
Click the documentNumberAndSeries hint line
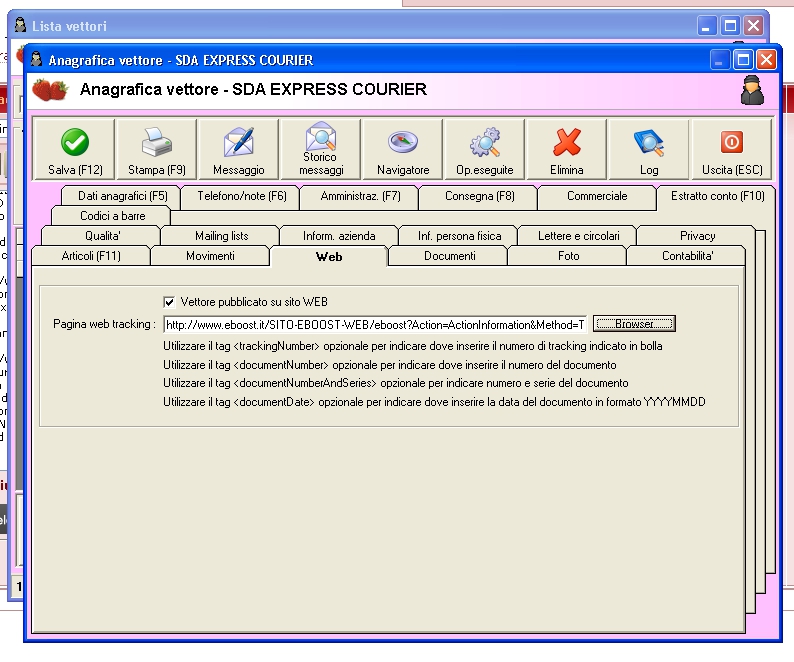point(395,383)
